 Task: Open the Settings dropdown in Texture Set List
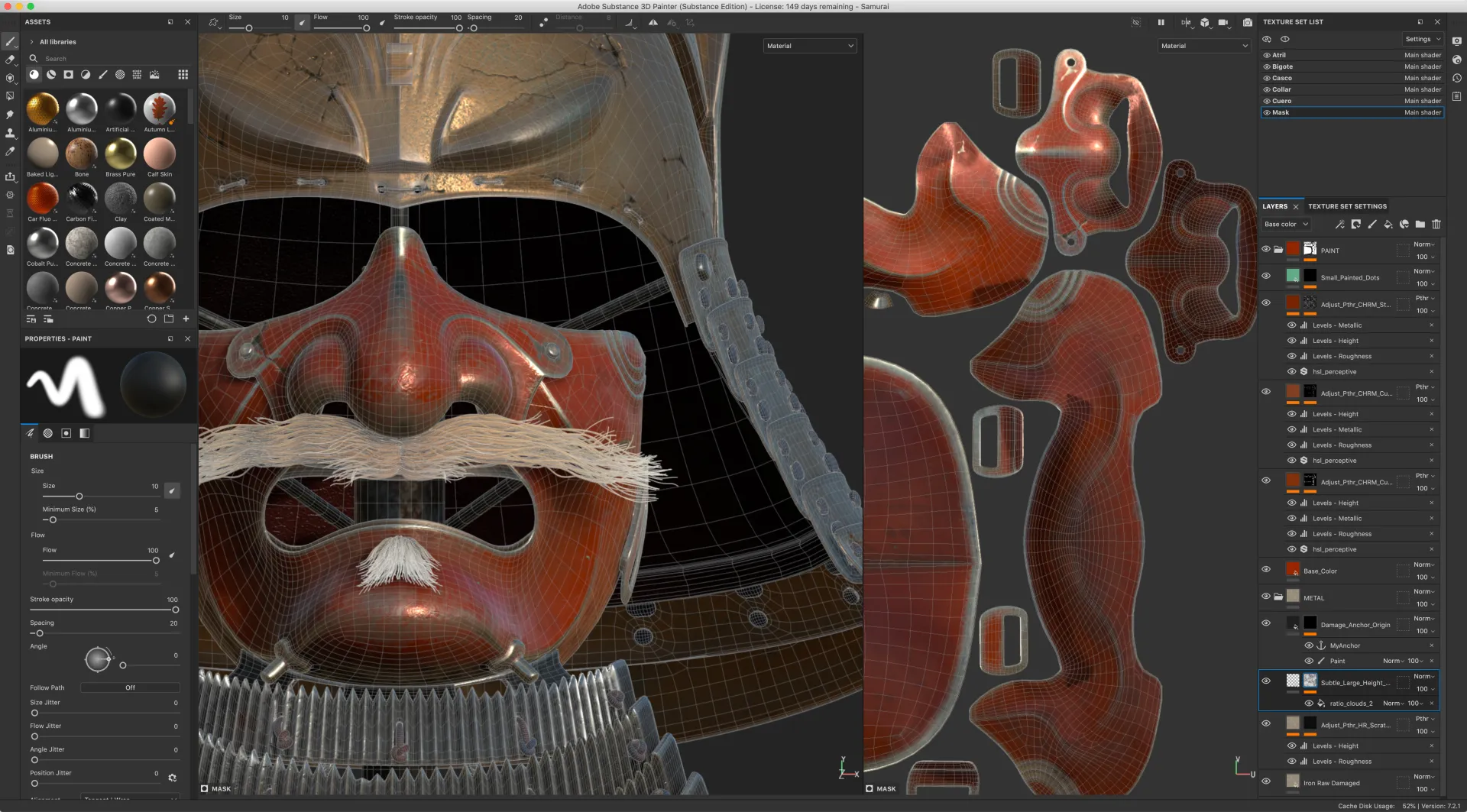(1422, 39)
